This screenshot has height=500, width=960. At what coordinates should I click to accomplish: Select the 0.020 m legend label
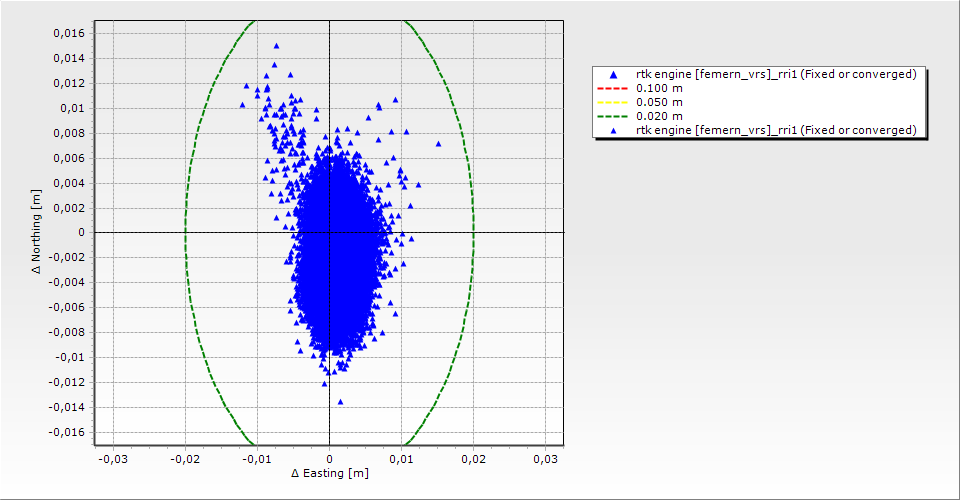[x=660, y=116]
